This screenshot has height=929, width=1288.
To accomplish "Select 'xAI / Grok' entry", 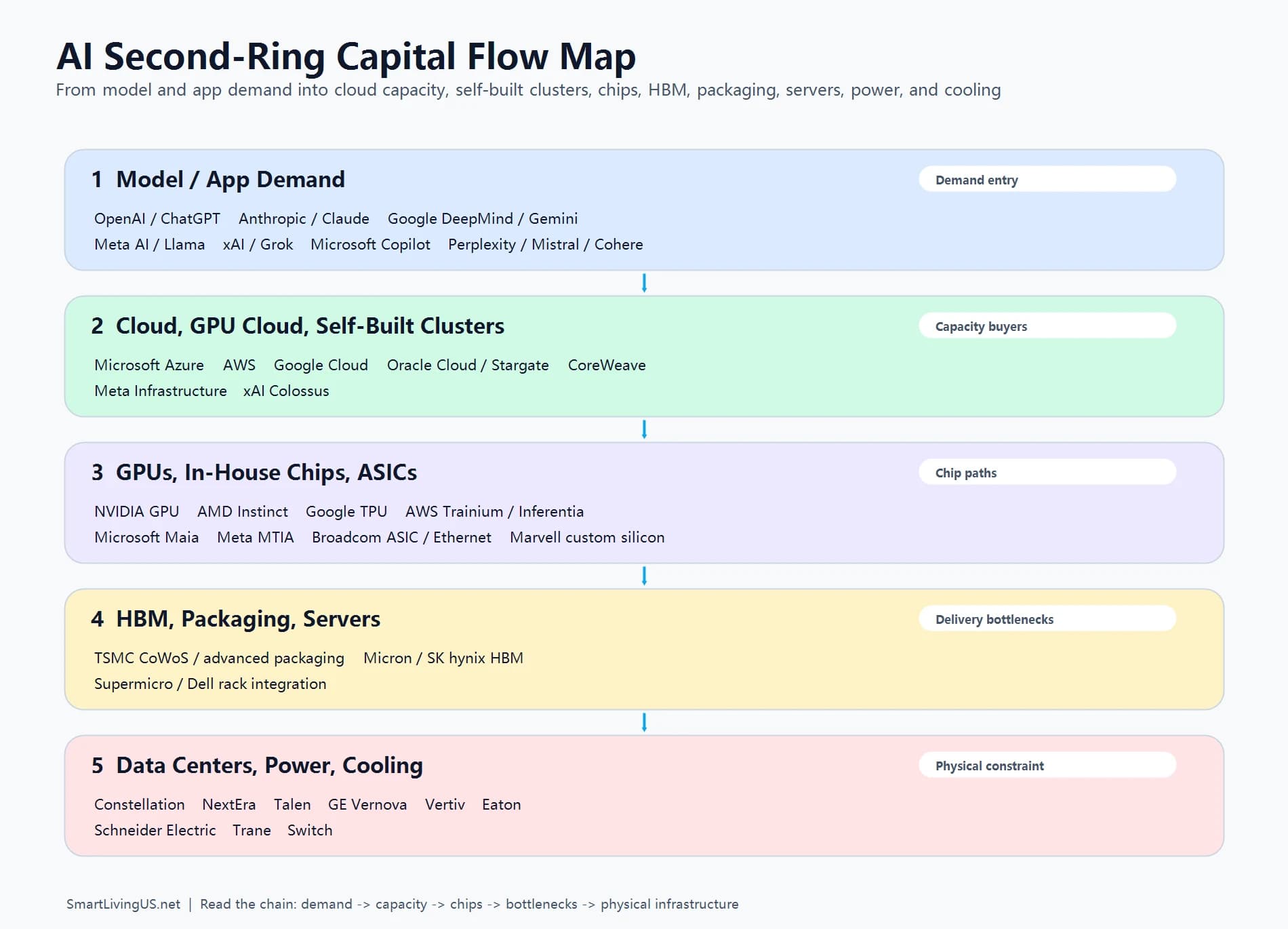I will (258, 244).
